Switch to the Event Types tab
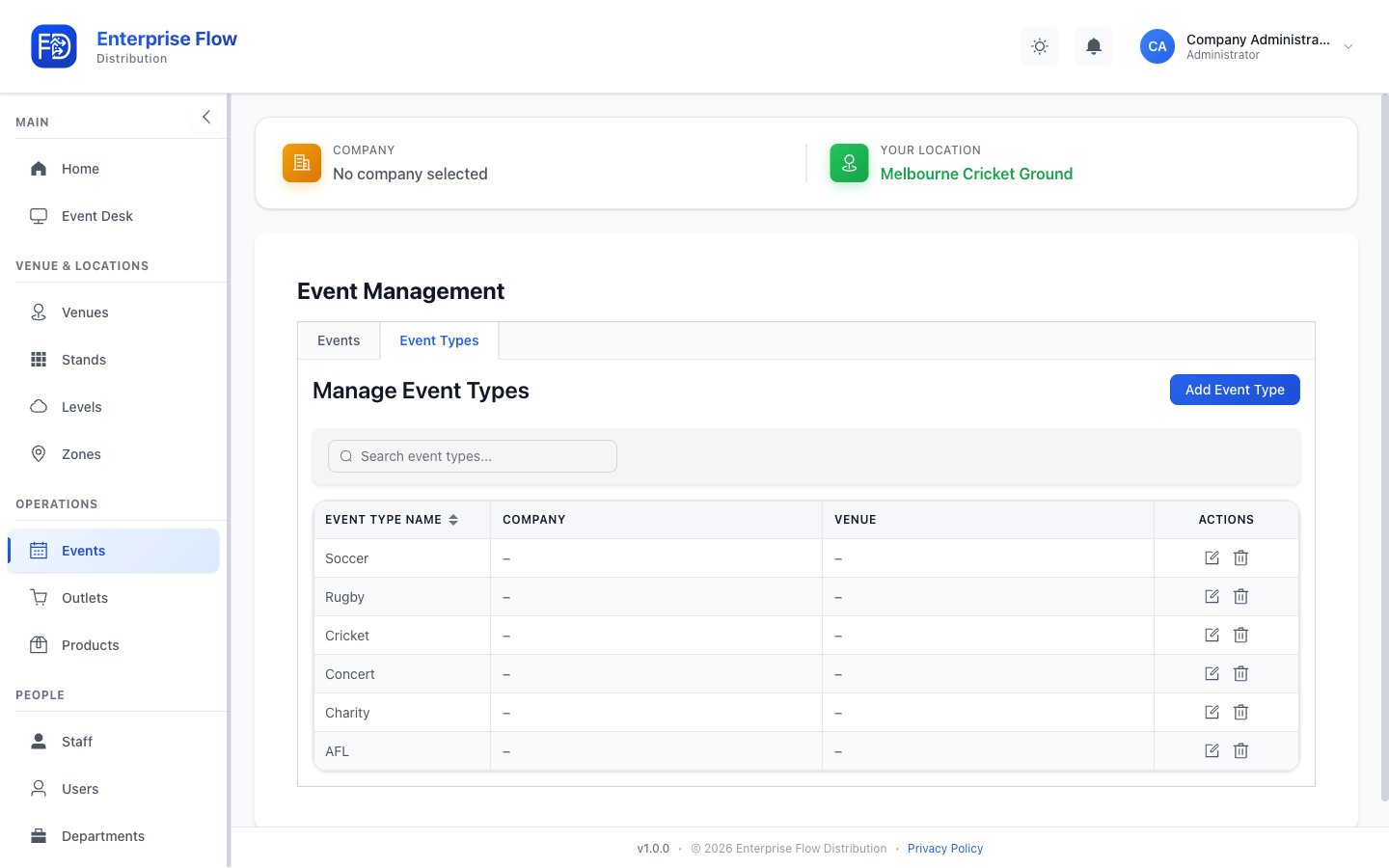Image resolution: width=1389 pixels, height=868 pixels. coord(439,340)
